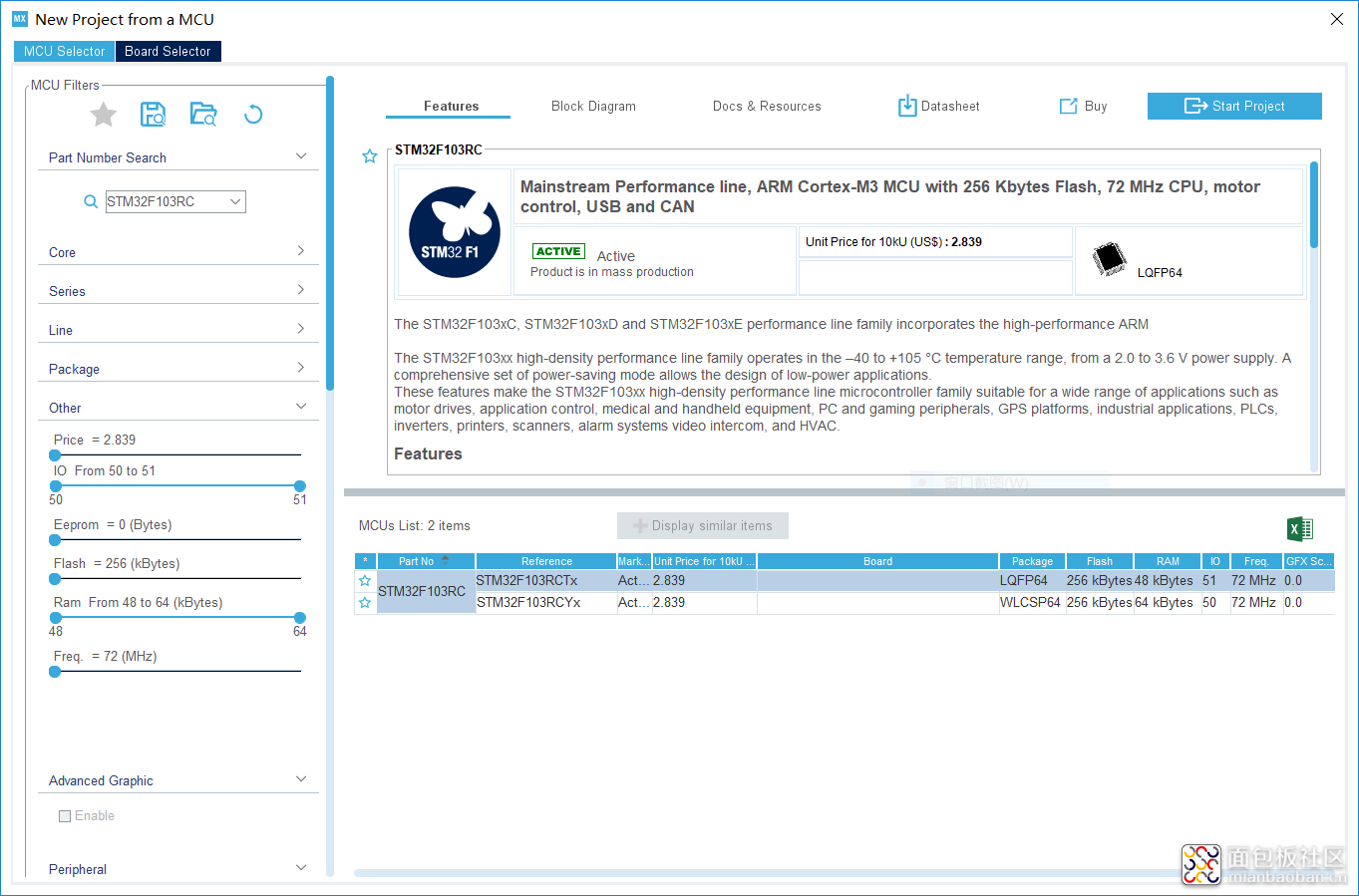Image resolution: width=1359 pixels, height=896 pixels.
Task: Expand the Line filter section
Action: click(301, 329)
